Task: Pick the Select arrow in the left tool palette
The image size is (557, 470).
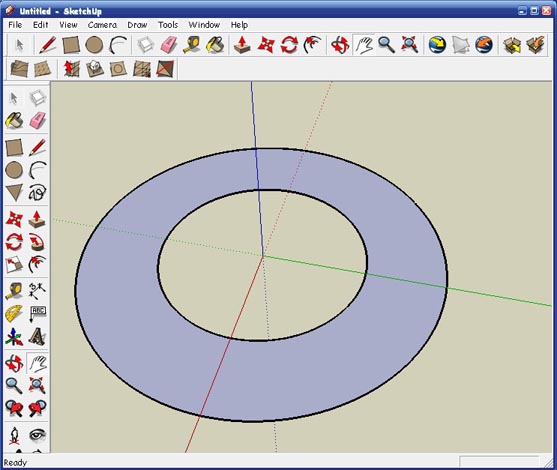Action: click(x=14, y=98)
